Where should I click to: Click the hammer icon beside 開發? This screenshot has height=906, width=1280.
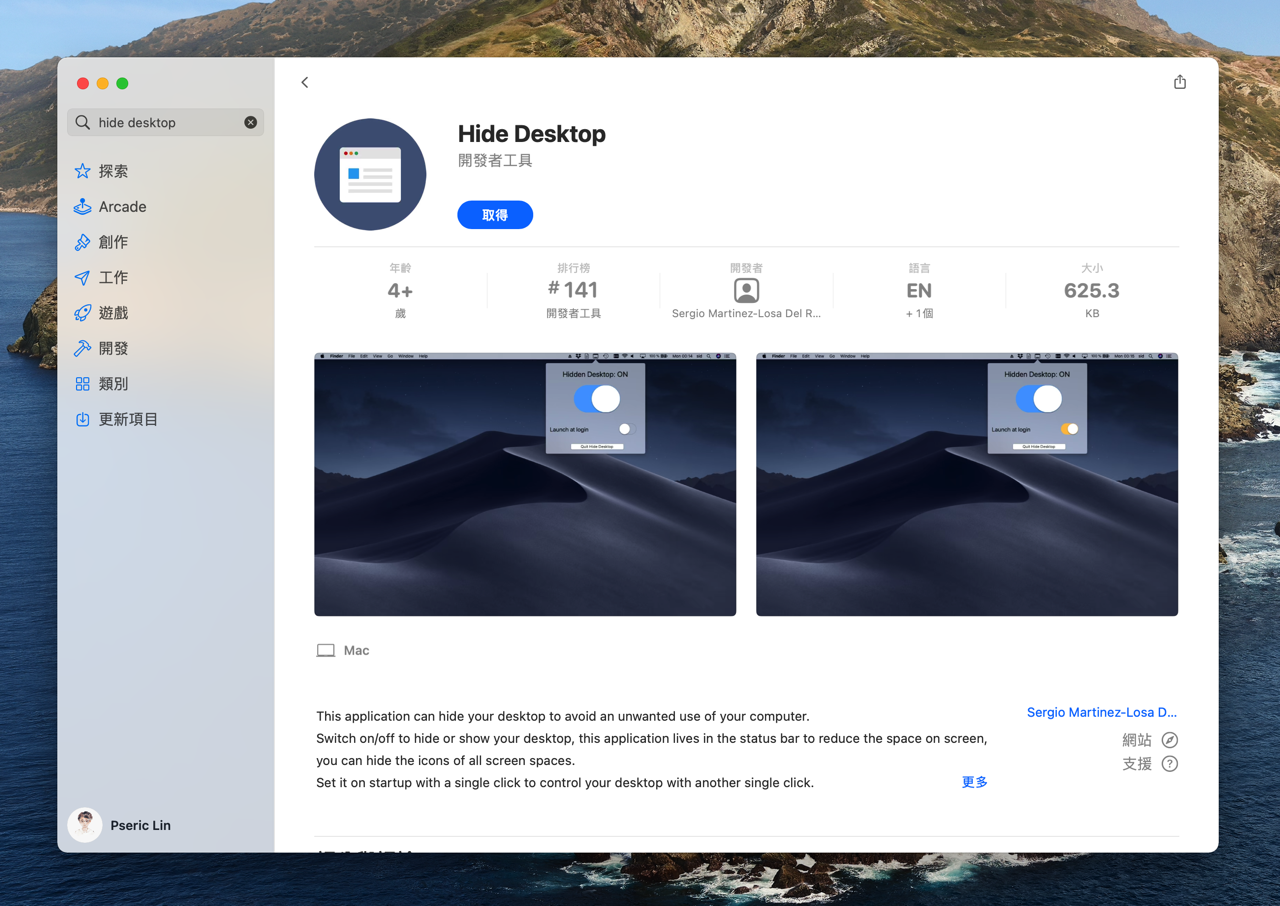(83, 348)
